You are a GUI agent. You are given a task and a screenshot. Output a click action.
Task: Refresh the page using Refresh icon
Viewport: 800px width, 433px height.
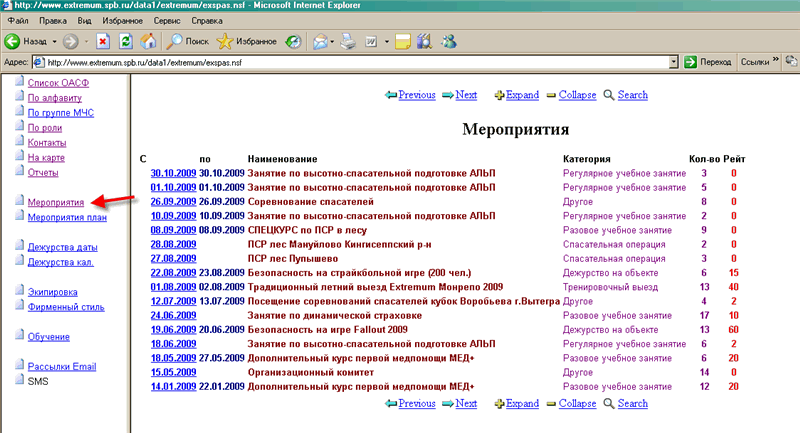(126, 41)
